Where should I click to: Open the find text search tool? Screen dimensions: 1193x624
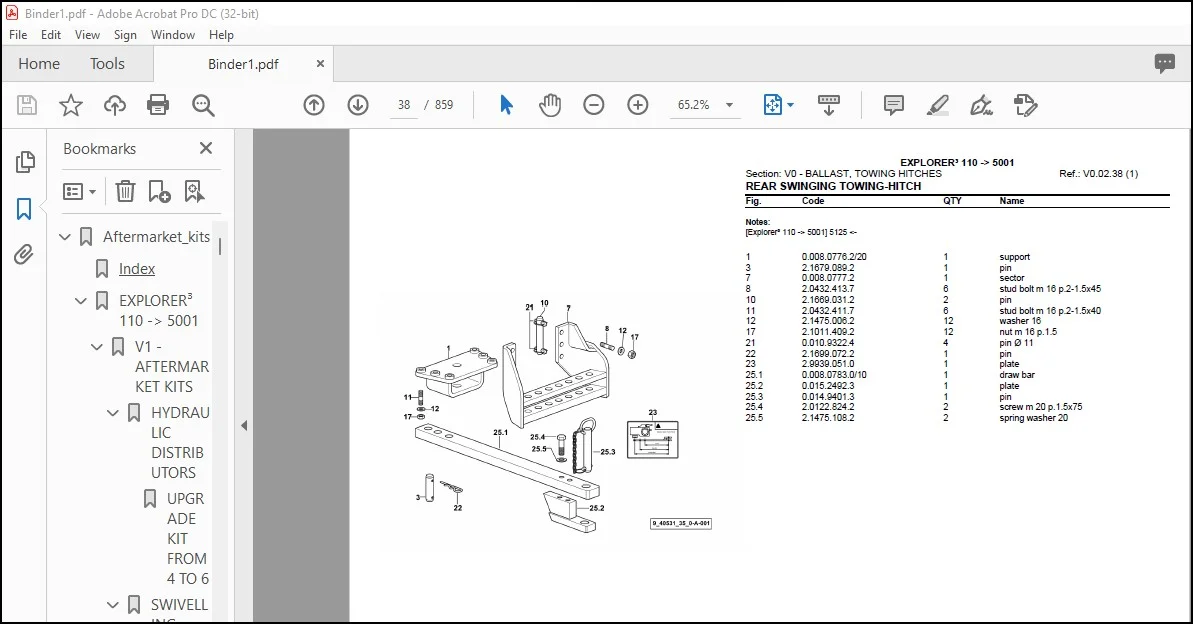203,105
